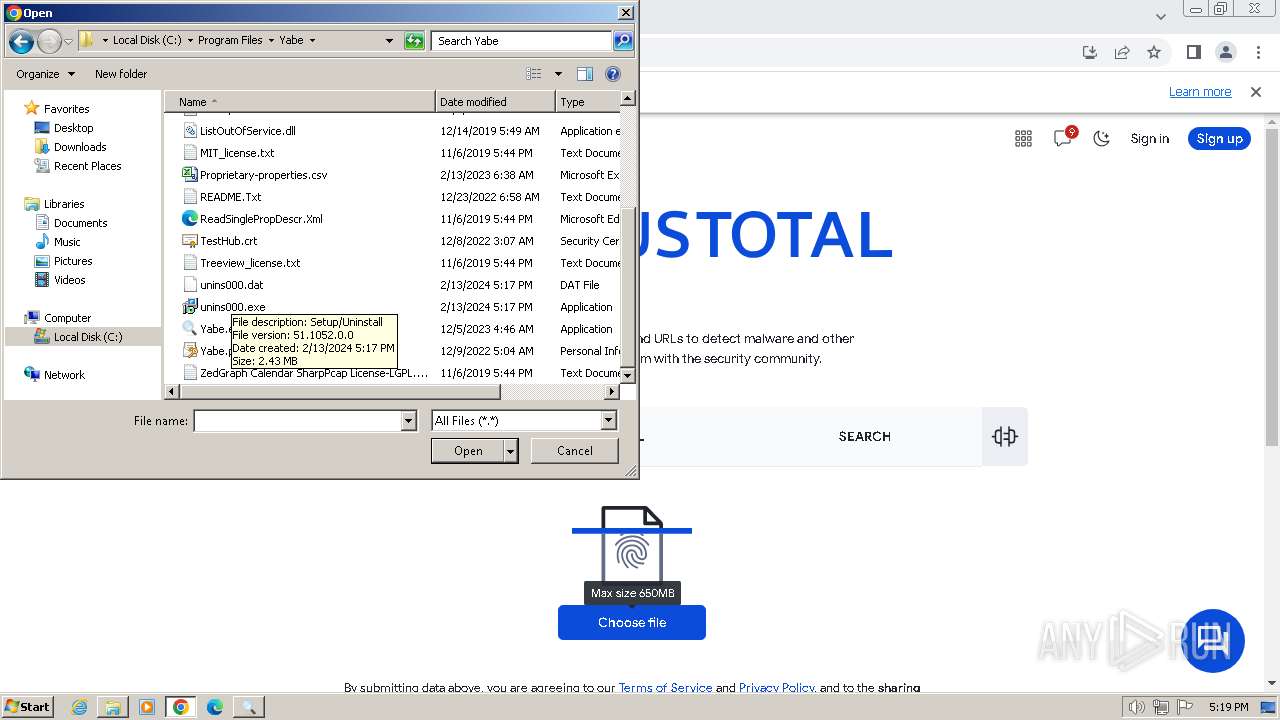Click the Cancel button
Viewport: 1280px width, 720px height.
(x=575, y=451)
